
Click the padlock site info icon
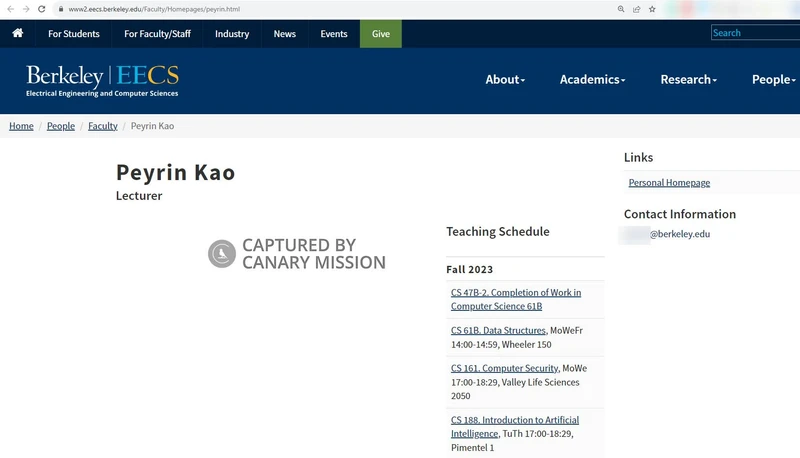click(x=61, y=9)
